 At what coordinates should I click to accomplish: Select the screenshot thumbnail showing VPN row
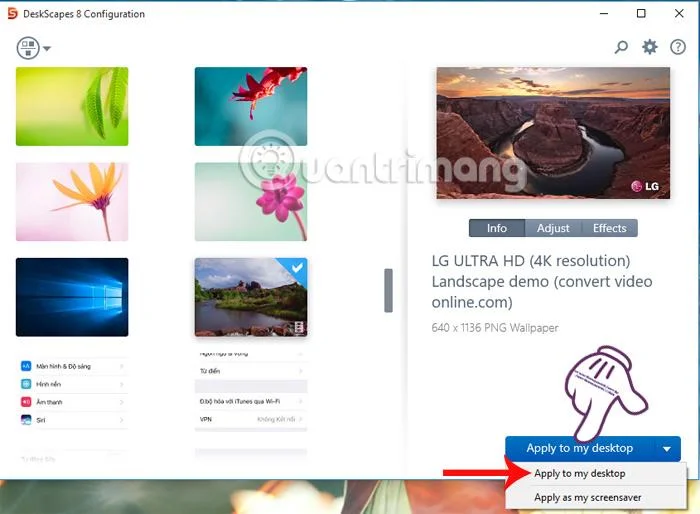[x=251, y=392]
